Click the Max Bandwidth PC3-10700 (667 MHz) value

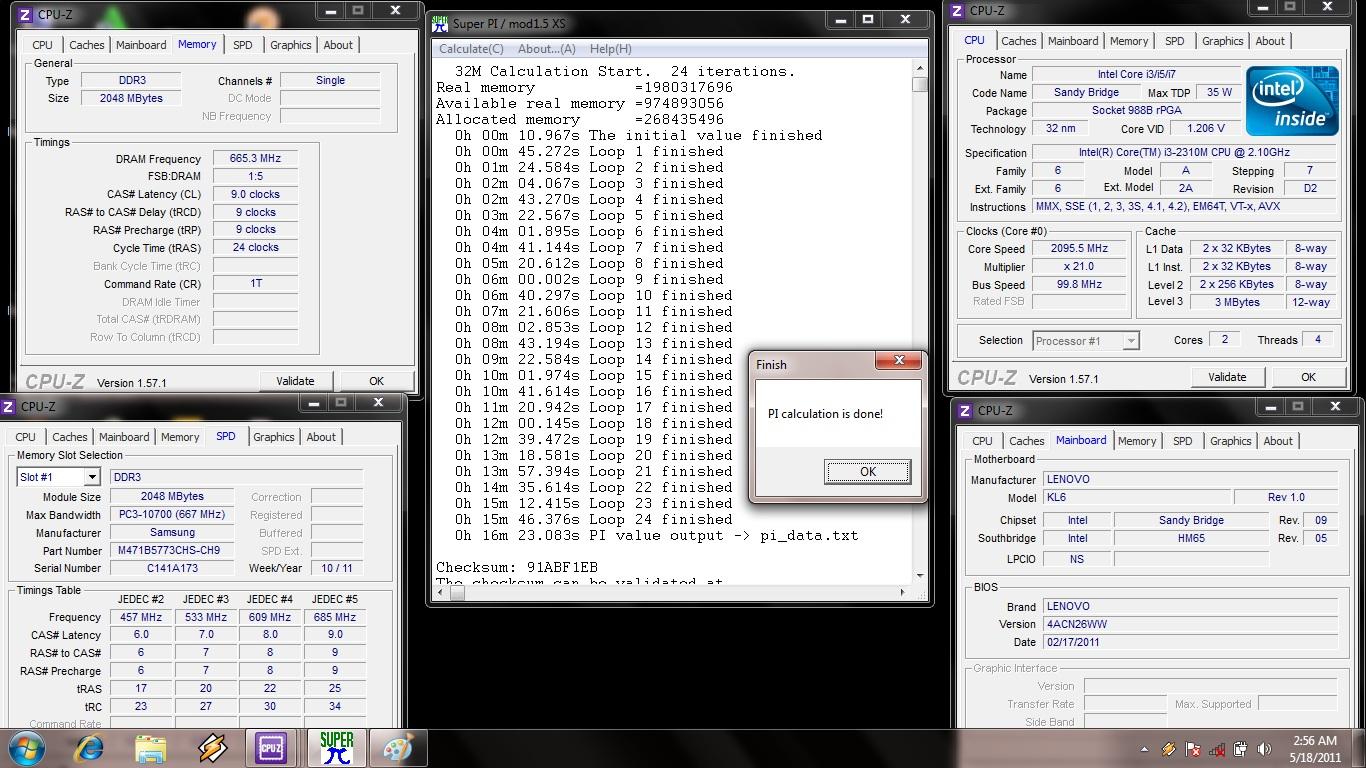[x=171, y=515]
